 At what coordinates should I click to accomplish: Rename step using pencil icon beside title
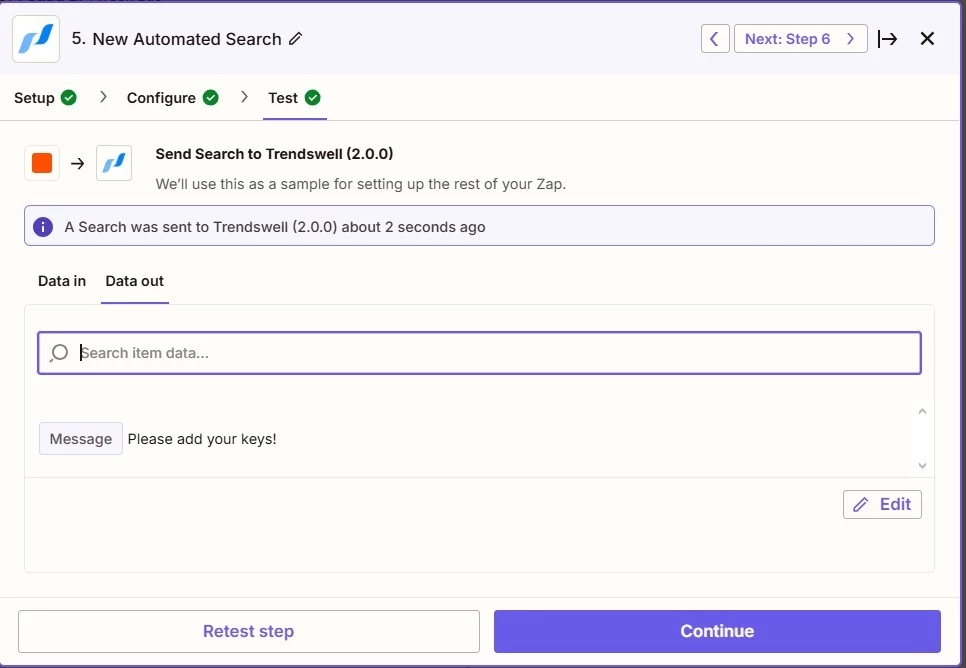pyautogui.click(x=296, y=39)
